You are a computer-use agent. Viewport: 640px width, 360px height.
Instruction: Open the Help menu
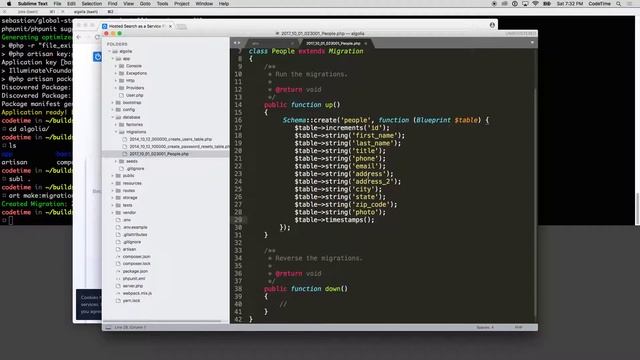coord(224,4)
